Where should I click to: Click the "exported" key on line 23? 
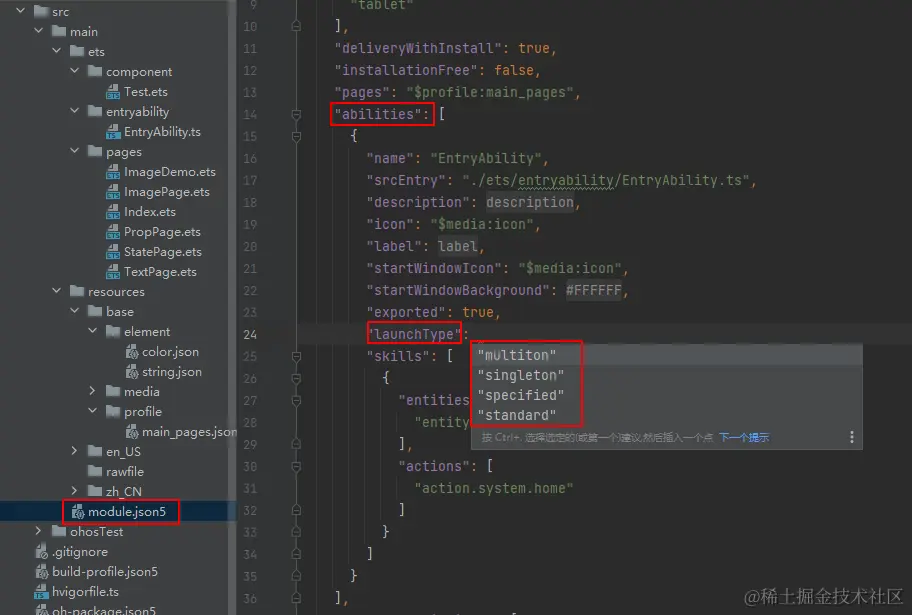(406, 312)
